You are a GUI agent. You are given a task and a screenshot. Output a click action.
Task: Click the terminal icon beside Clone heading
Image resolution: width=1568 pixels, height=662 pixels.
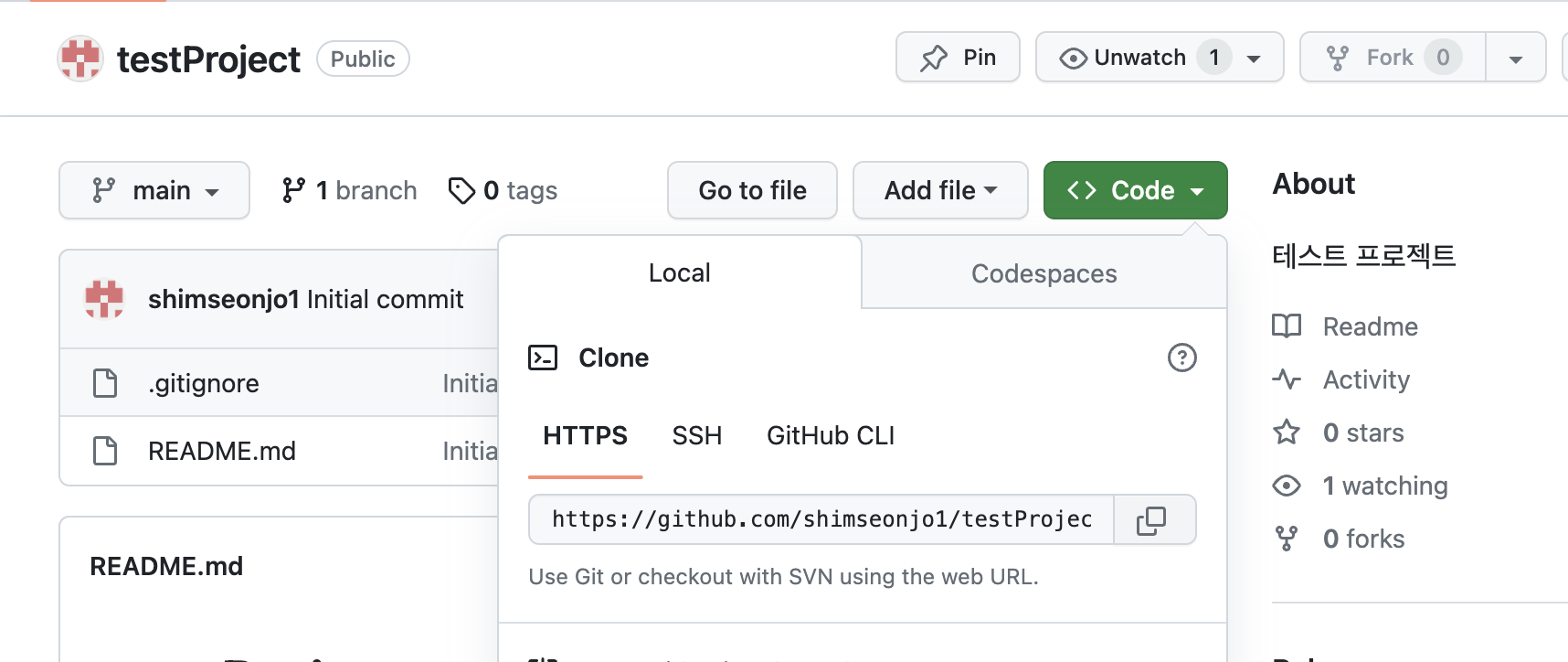click(x=544, y=358)
